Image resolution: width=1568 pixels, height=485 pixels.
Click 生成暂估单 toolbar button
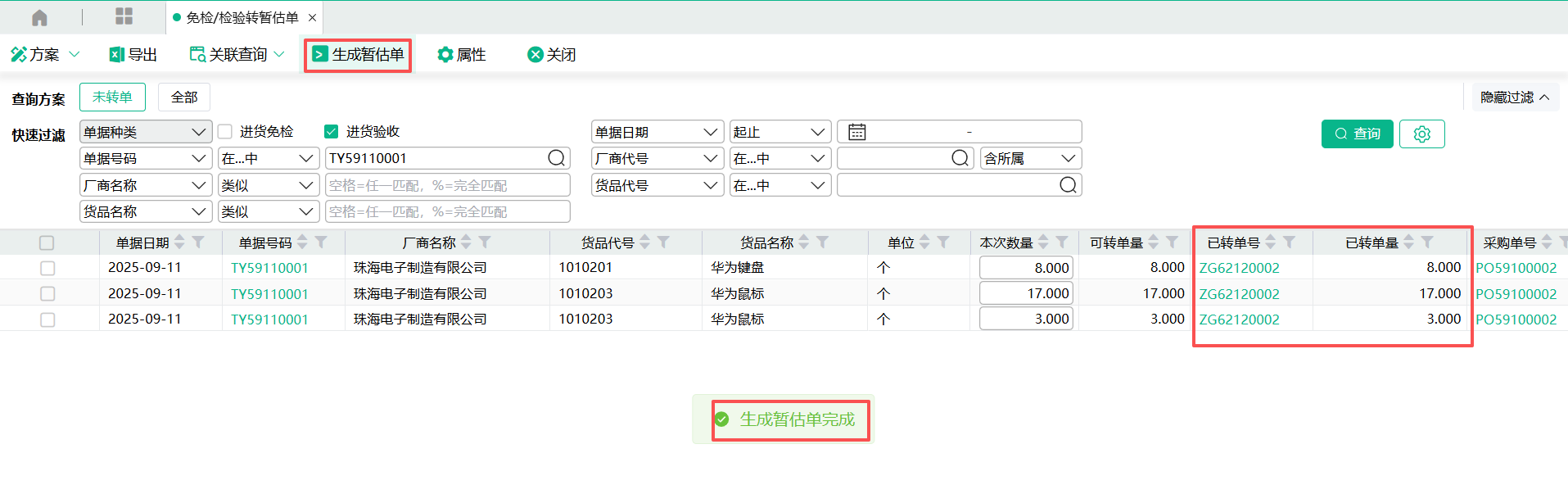(358, 55)
